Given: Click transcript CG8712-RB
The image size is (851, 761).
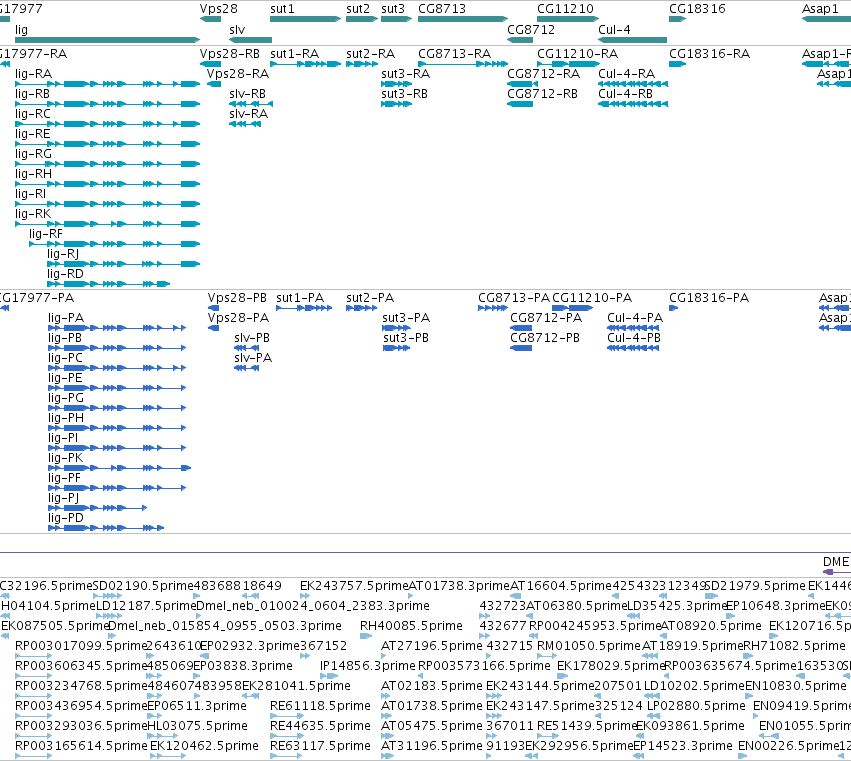Looking at the screenshot, I should tap(520, 104).
